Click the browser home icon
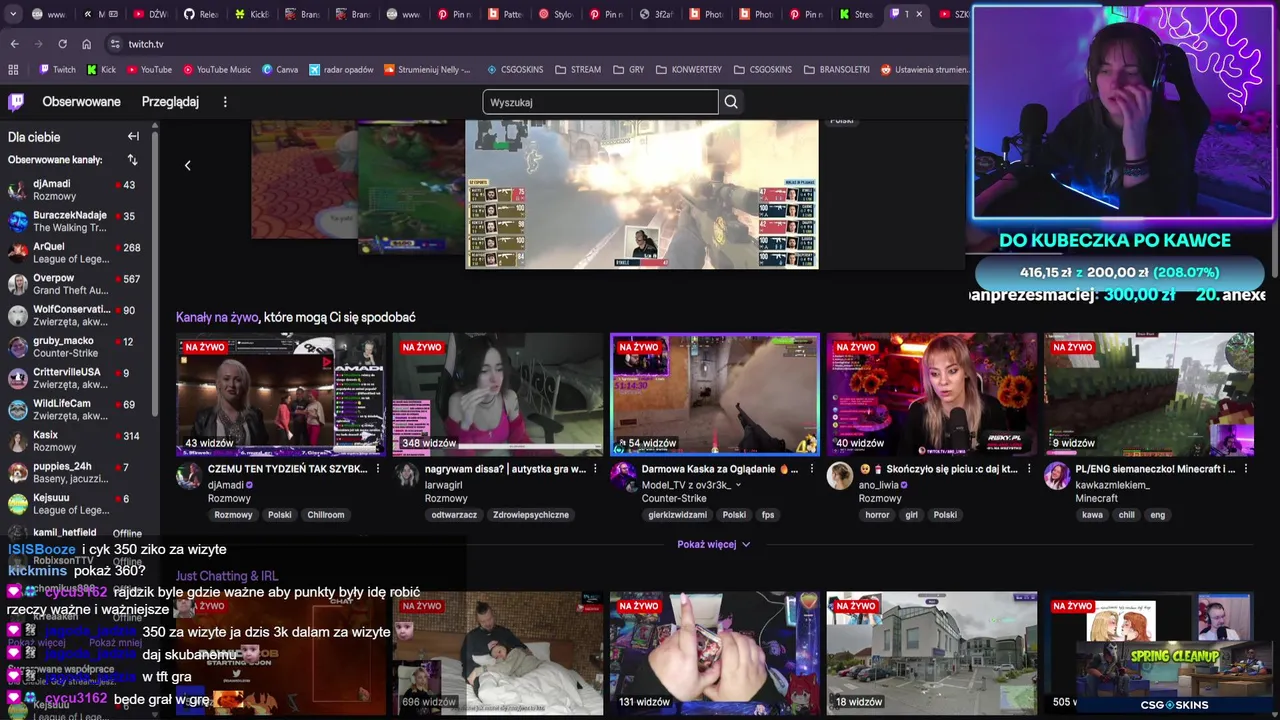The height and width of the screenshot is (720, 1280). (86, 44)
